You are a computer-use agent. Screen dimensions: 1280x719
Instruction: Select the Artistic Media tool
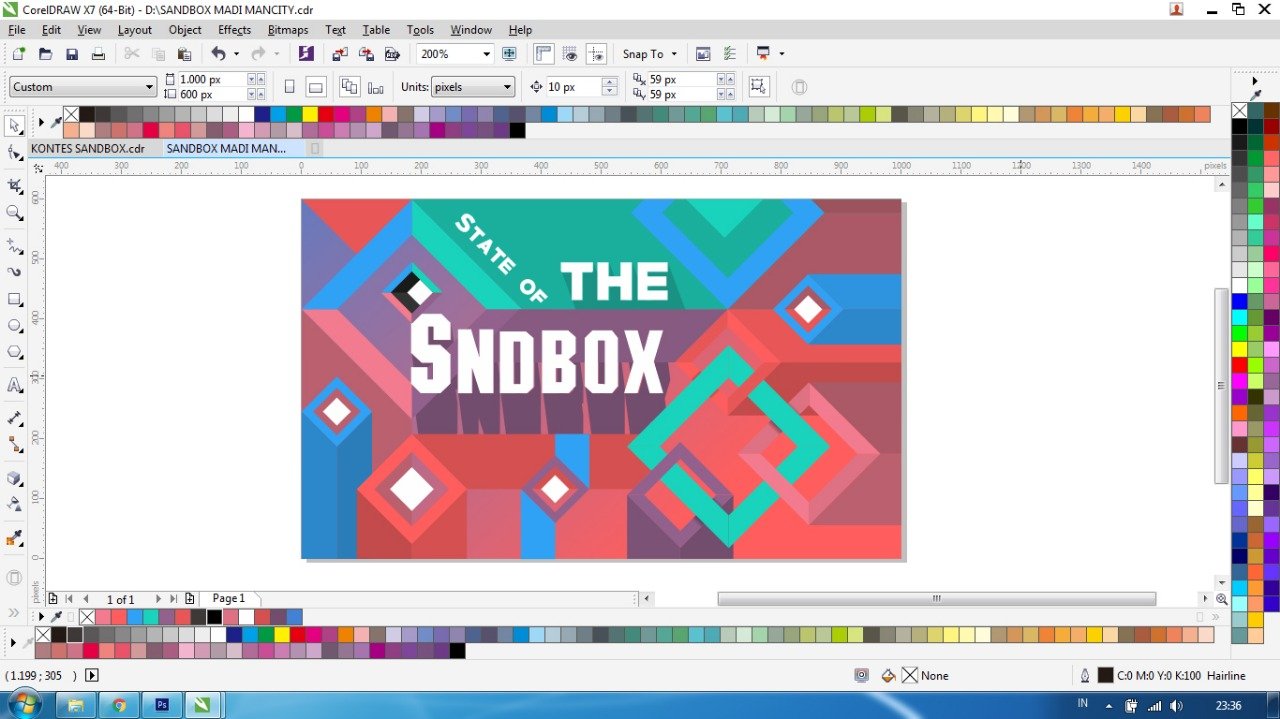(x=14, y=271)
